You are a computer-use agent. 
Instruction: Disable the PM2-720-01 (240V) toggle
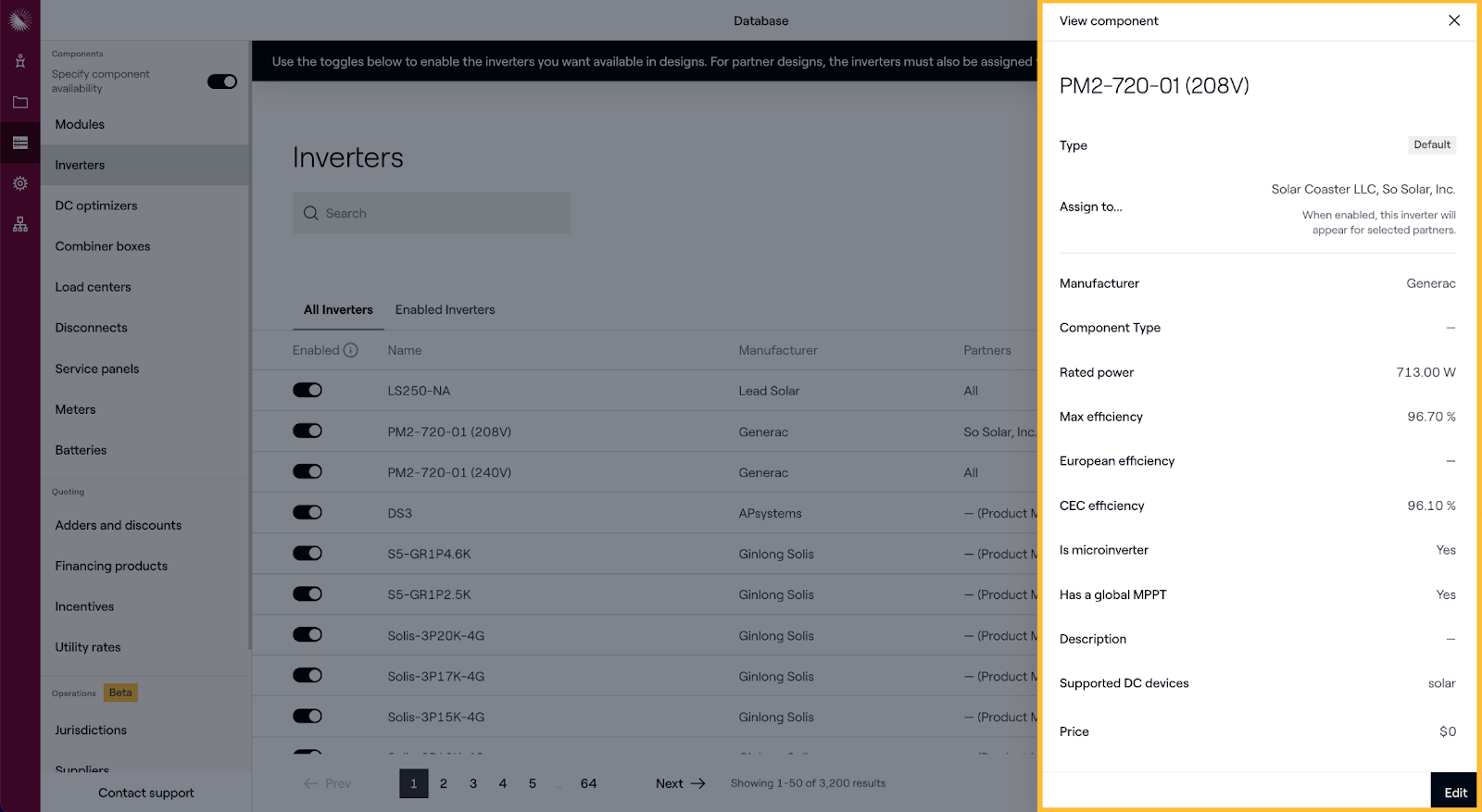pos(308,471)
